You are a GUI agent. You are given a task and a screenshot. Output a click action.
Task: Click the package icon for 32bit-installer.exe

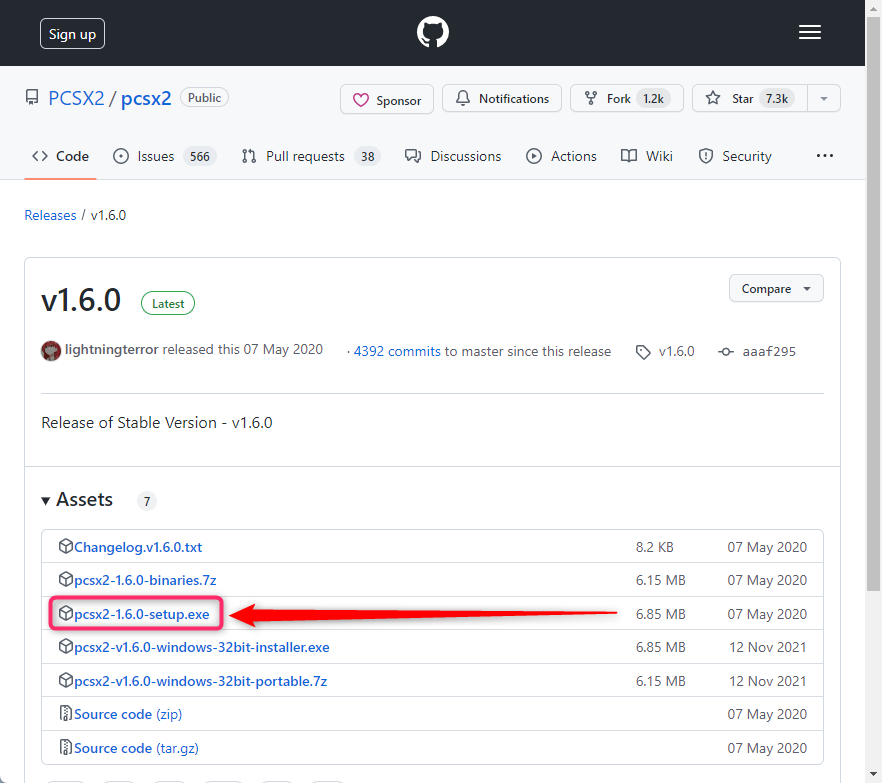click(x=66, y=646)
